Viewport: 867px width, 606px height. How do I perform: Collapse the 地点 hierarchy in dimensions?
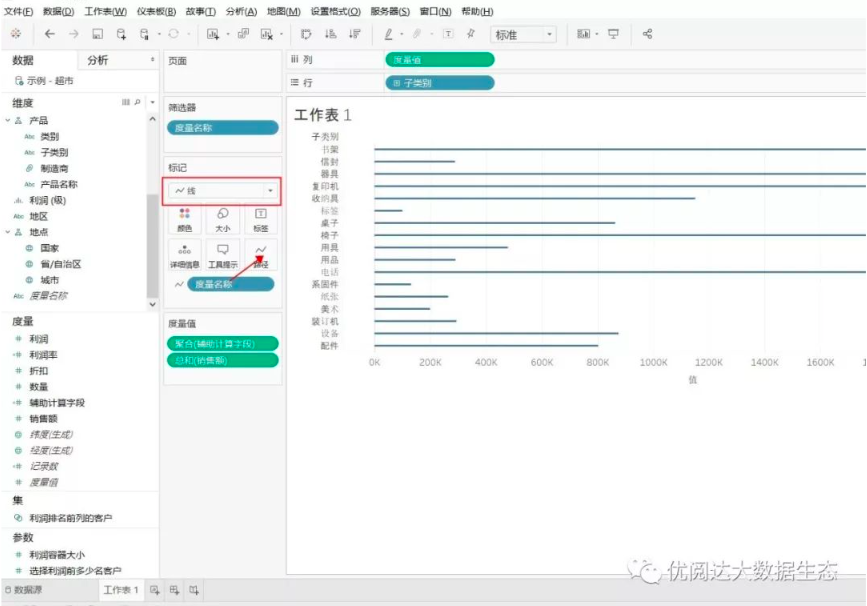(8, 232)
